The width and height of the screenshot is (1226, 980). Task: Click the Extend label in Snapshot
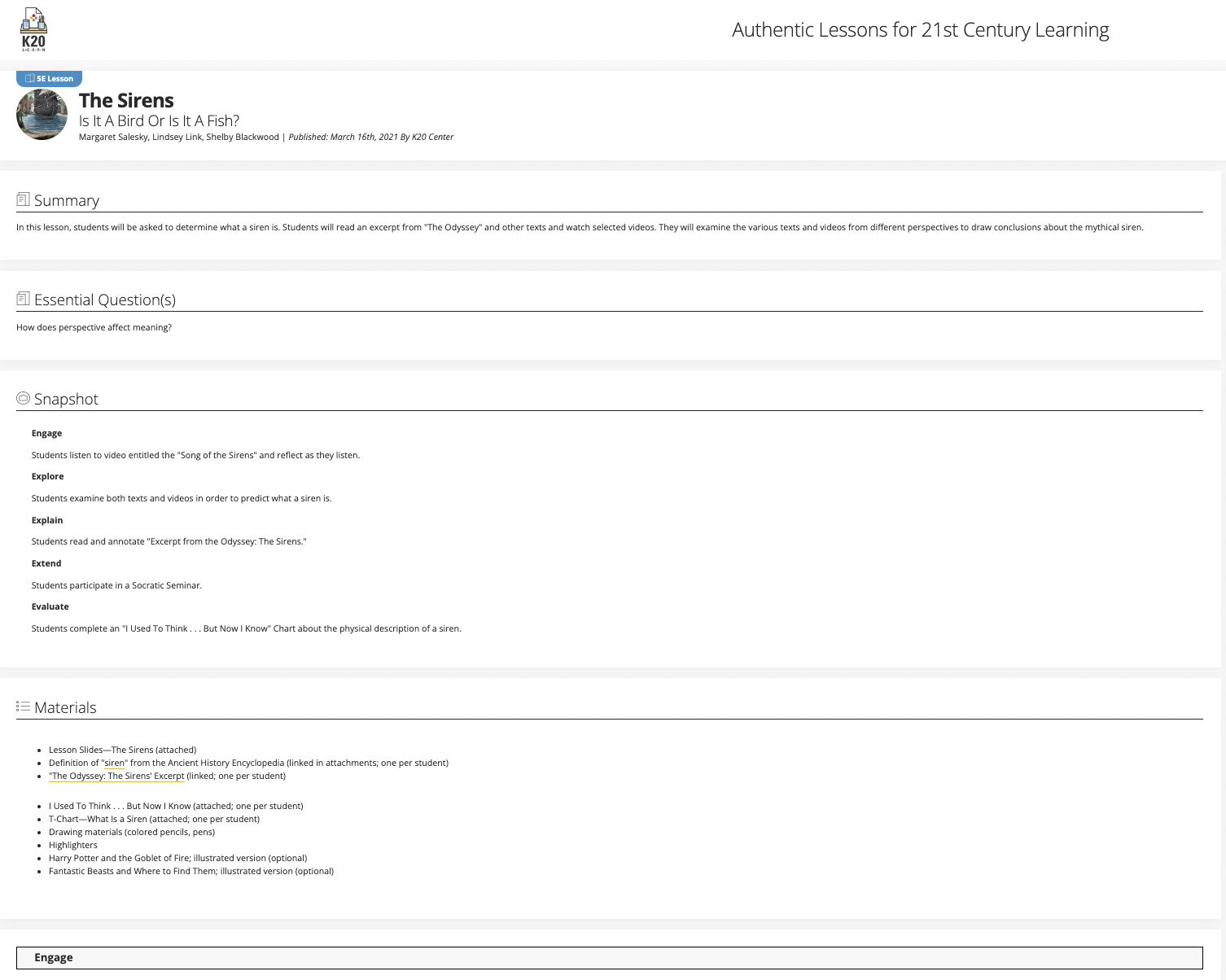click(x=46, y=563)
